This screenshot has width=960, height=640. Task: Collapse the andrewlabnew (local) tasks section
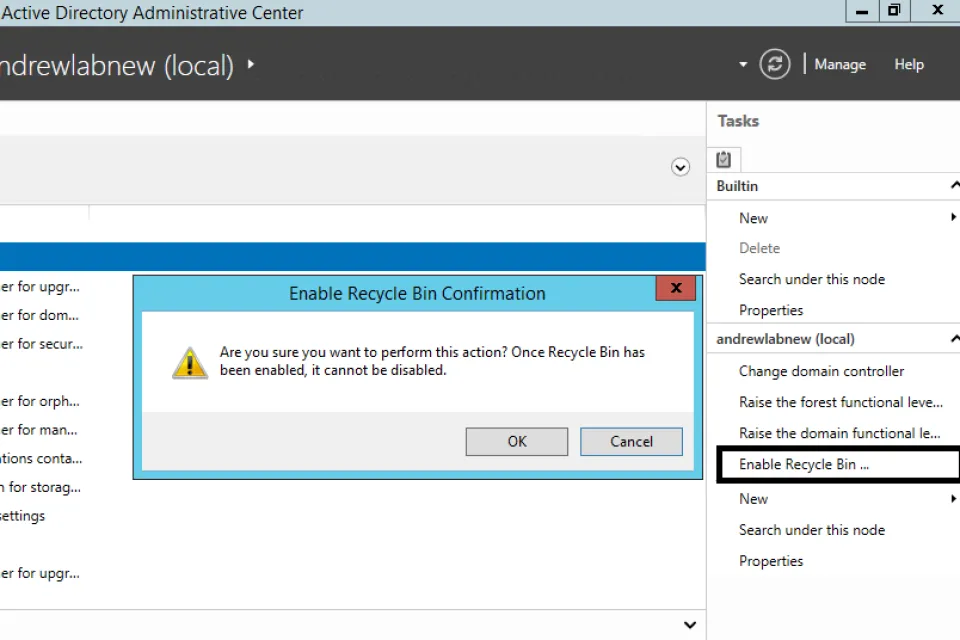(x=954, y=339)
